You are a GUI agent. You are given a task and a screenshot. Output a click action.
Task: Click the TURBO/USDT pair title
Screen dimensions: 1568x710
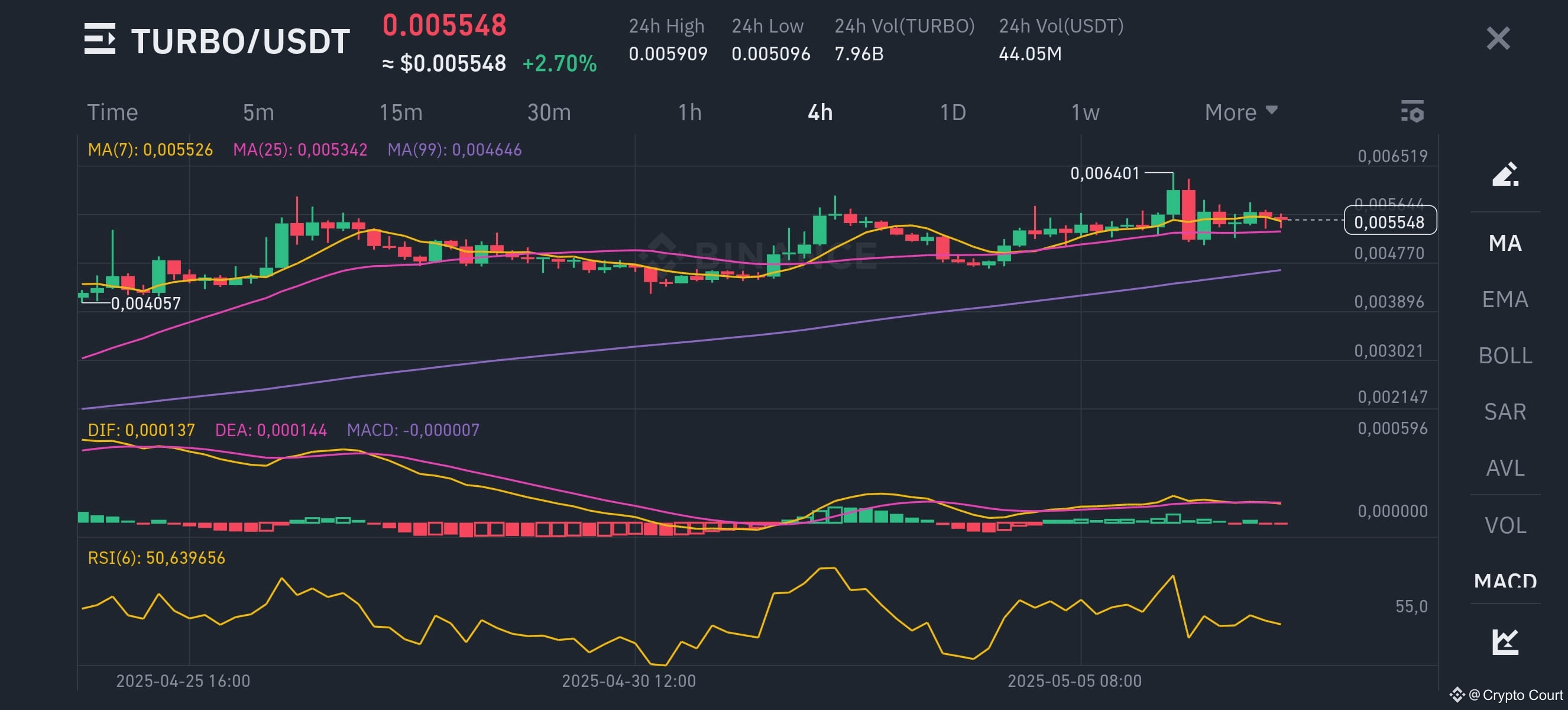tap(241, 41)
